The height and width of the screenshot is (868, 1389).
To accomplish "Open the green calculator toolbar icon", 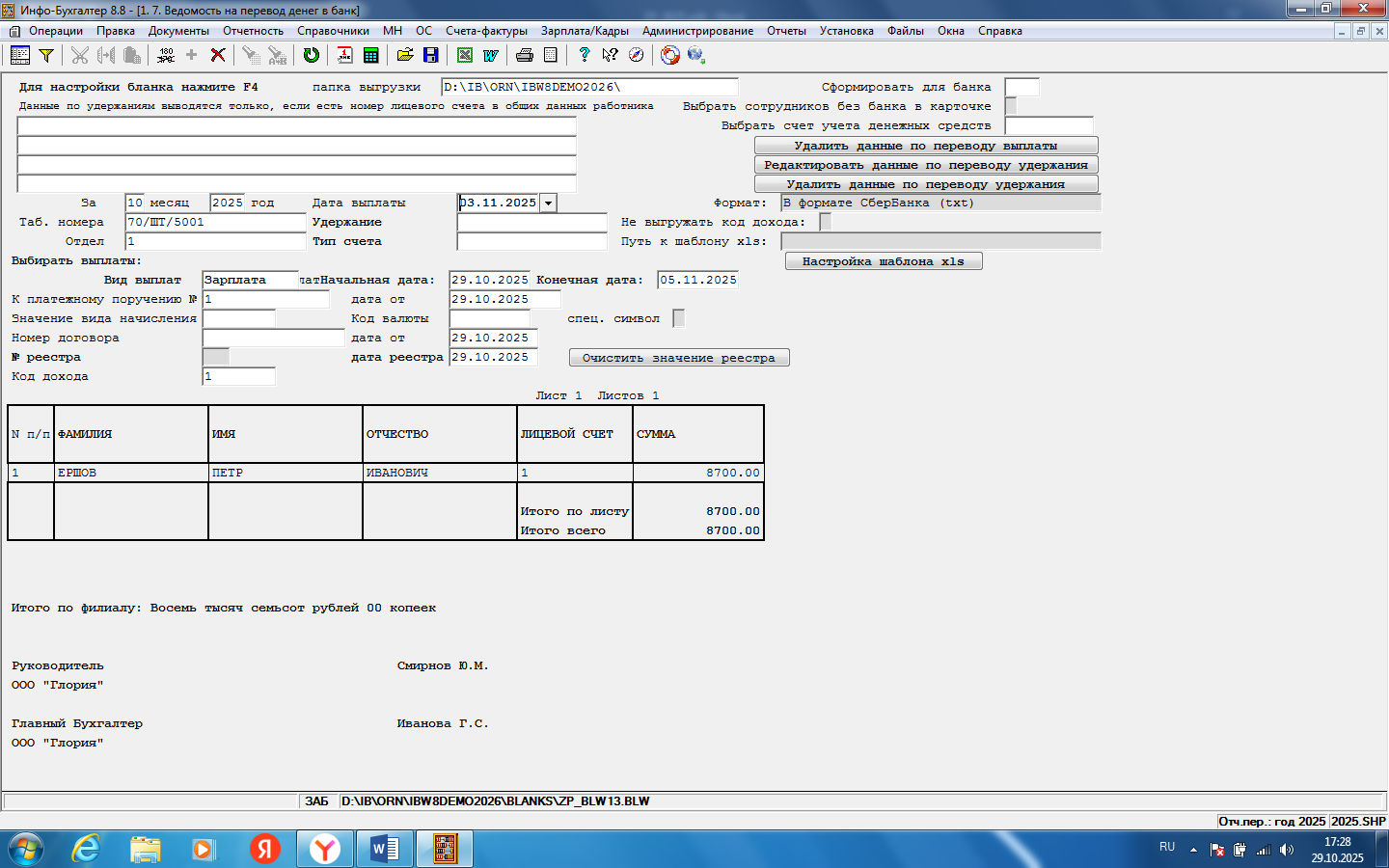I will (x=370, y=55).
